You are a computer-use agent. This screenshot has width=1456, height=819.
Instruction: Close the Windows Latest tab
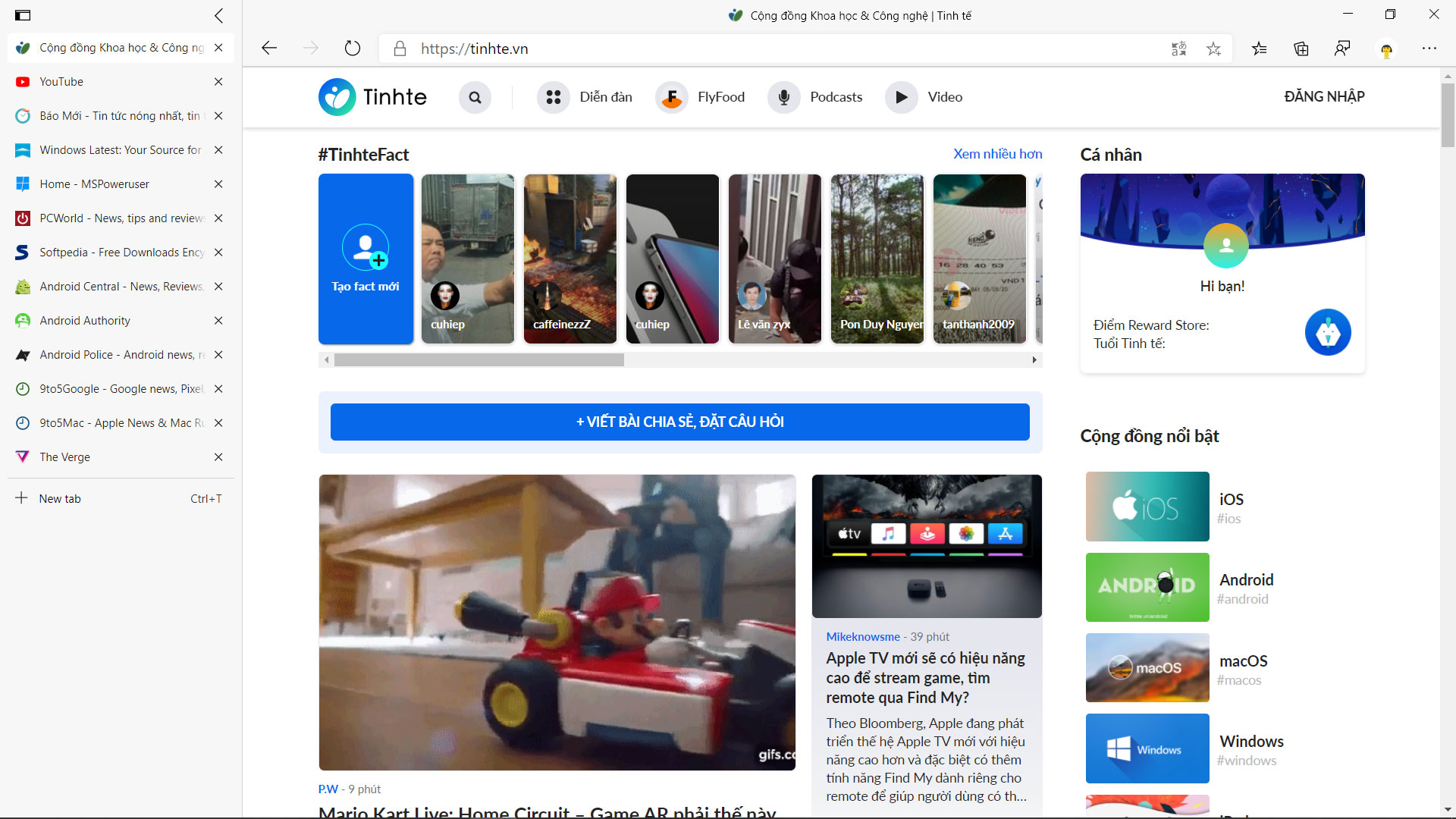click(x=218, y=150)
